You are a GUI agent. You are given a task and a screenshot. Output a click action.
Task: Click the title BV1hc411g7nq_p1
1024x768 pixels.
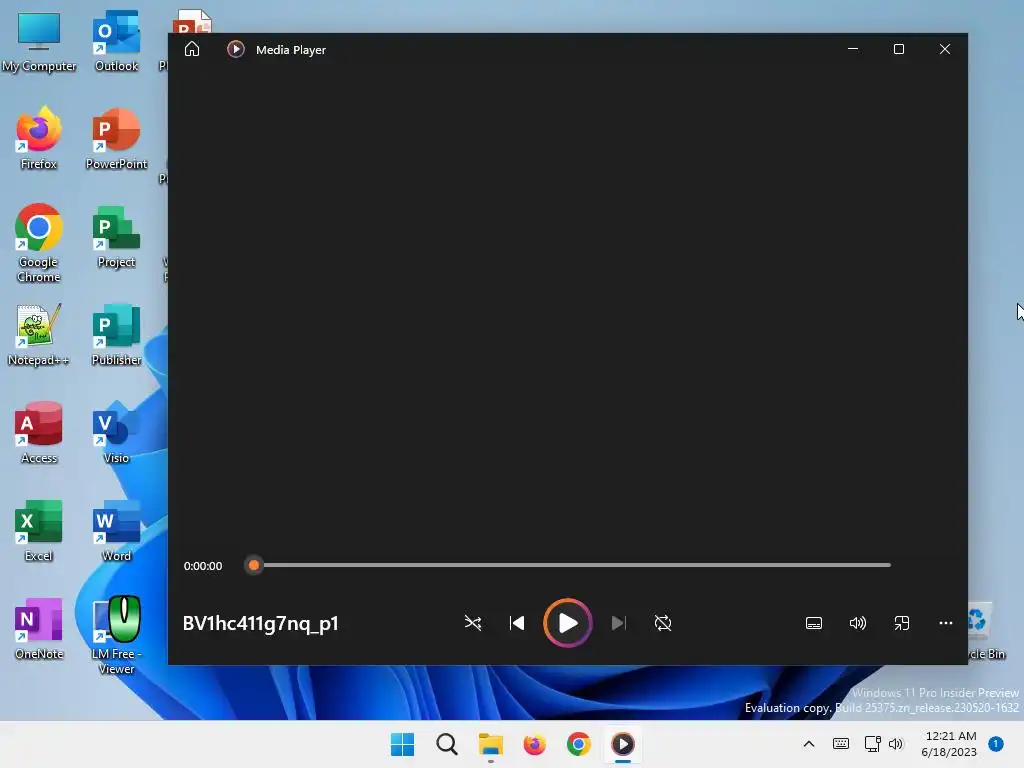[x=261, y=624]
